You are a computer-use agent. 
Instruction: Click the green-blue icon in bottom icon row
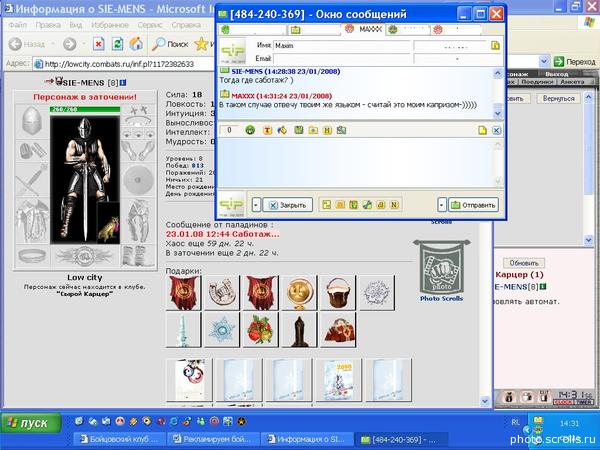point(367,205)
